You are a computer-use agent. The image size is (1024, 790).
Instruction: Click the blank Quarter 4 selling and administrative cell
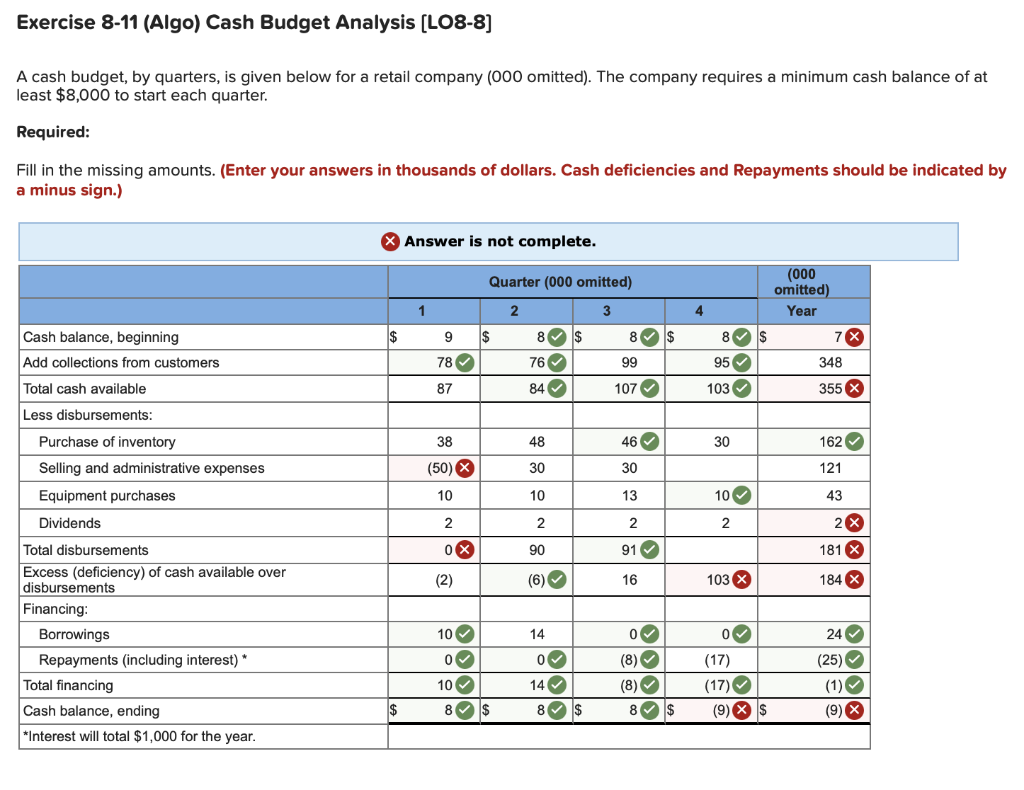point(711,468)
